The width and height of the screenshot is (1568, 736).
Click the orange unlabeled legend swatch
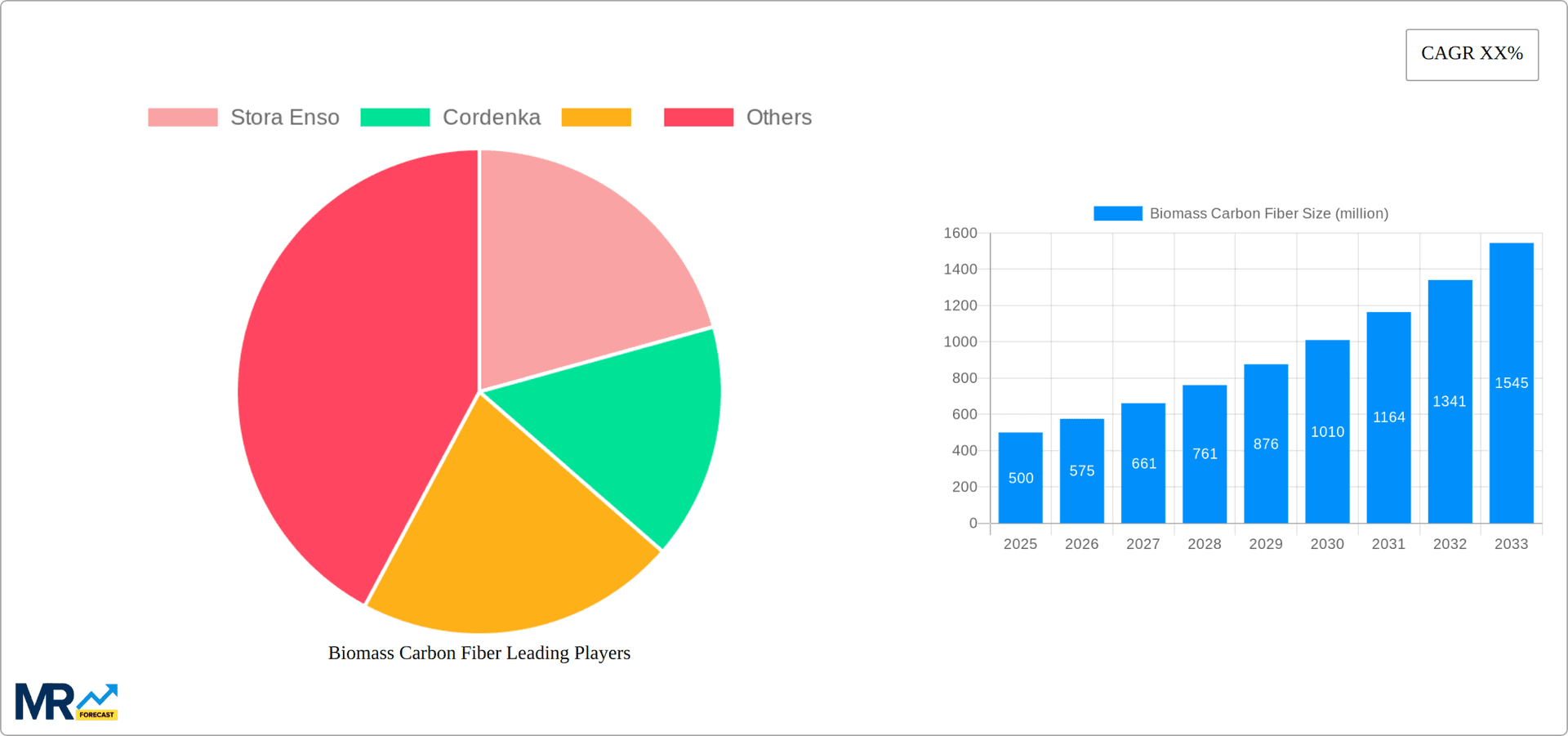596,117
